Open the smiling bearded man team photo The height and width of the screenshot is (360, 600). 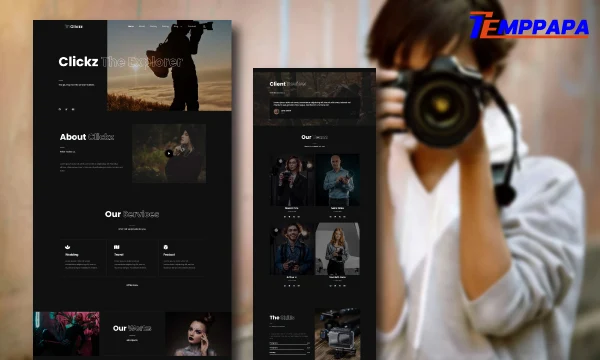coord(292,249)
